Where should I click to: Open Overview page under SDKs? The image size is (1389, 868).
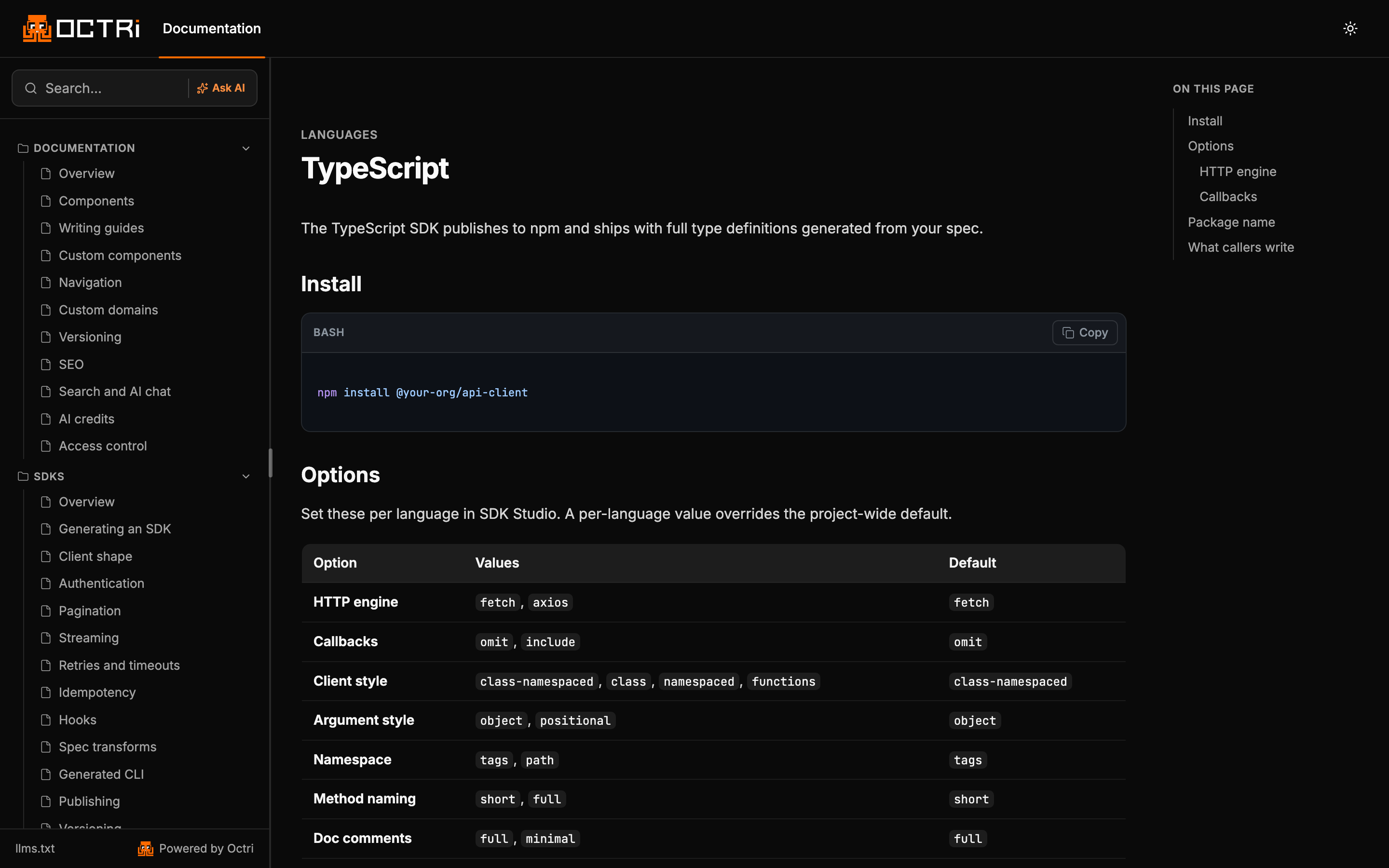tap(86, 502)
